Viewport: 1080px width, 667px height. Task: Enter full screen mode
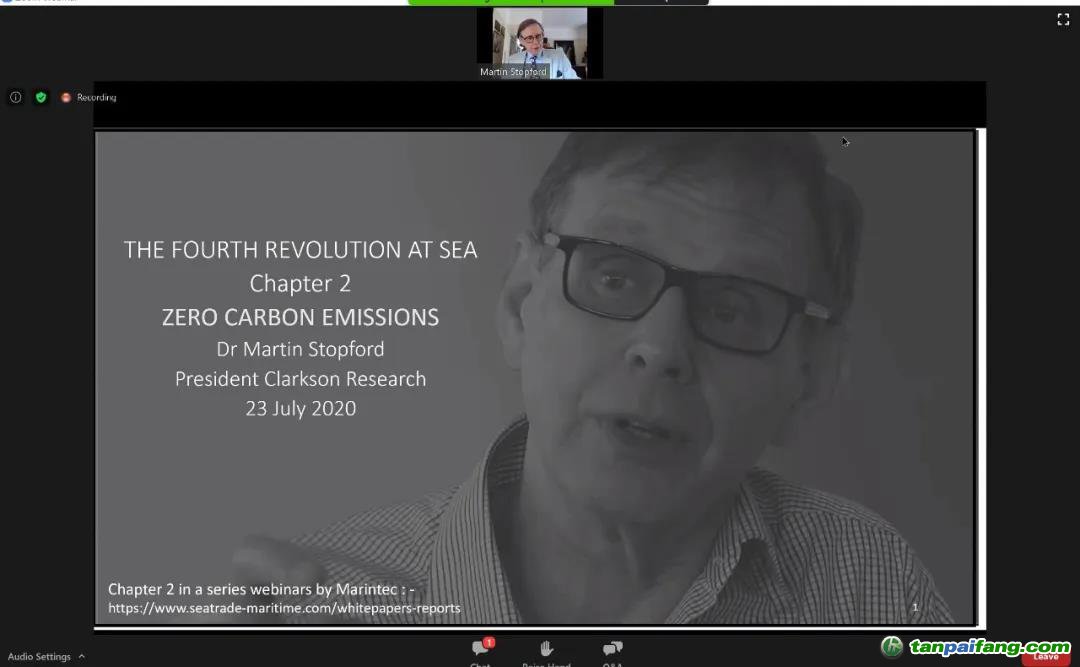[x=1063, y=19]
